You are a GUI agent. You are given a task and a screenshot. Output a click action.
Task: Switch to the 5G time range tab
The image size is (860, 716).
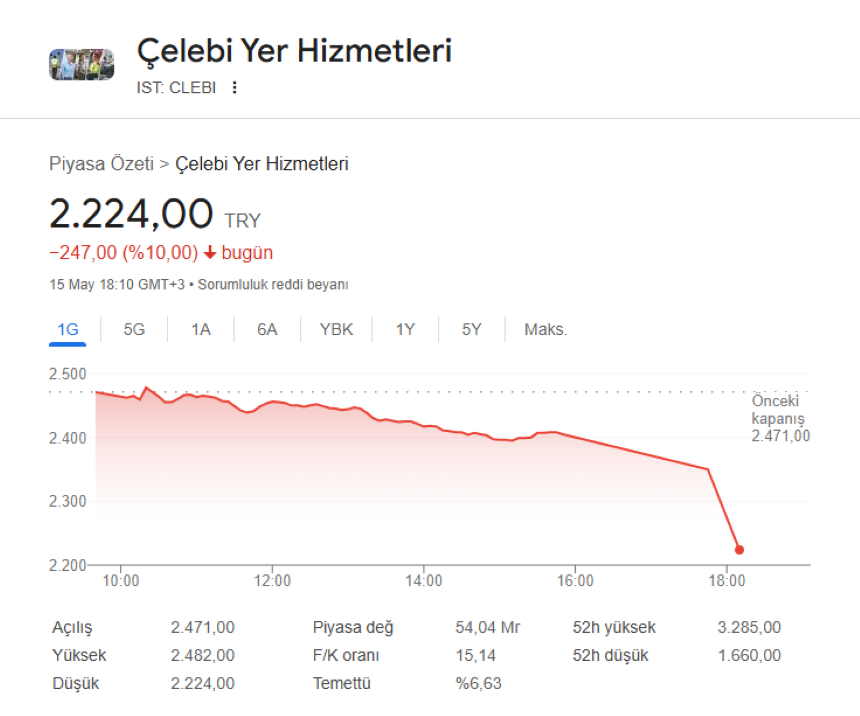click(134, 329)
